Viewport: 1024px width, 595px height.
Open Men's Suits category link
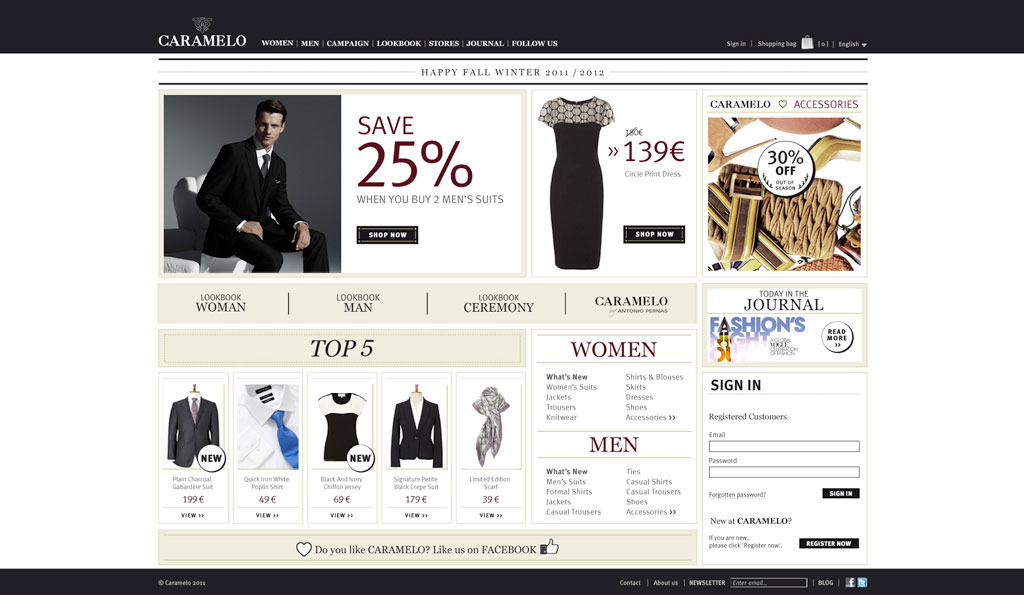(566, 482)
